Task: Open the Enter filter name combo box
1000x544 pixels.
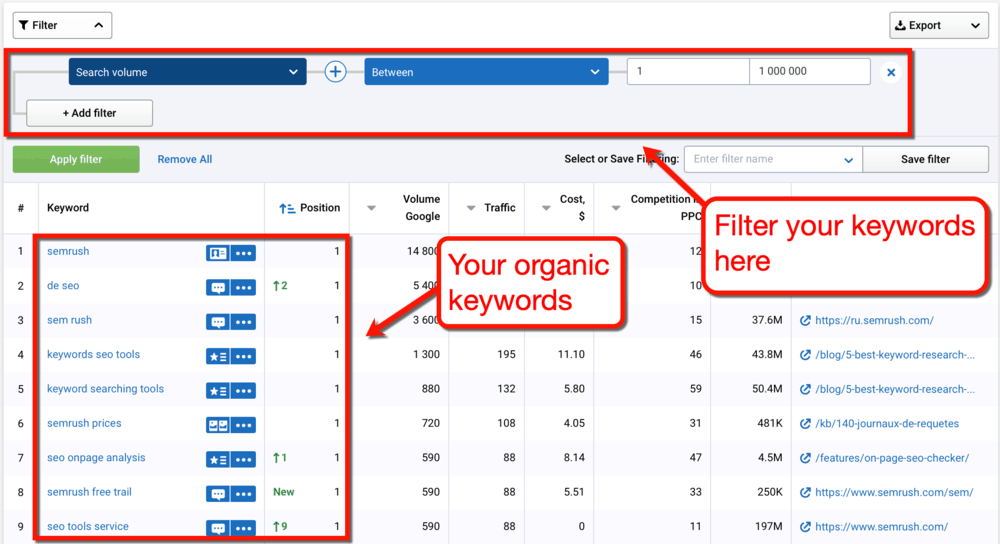Action: [773, 159]
